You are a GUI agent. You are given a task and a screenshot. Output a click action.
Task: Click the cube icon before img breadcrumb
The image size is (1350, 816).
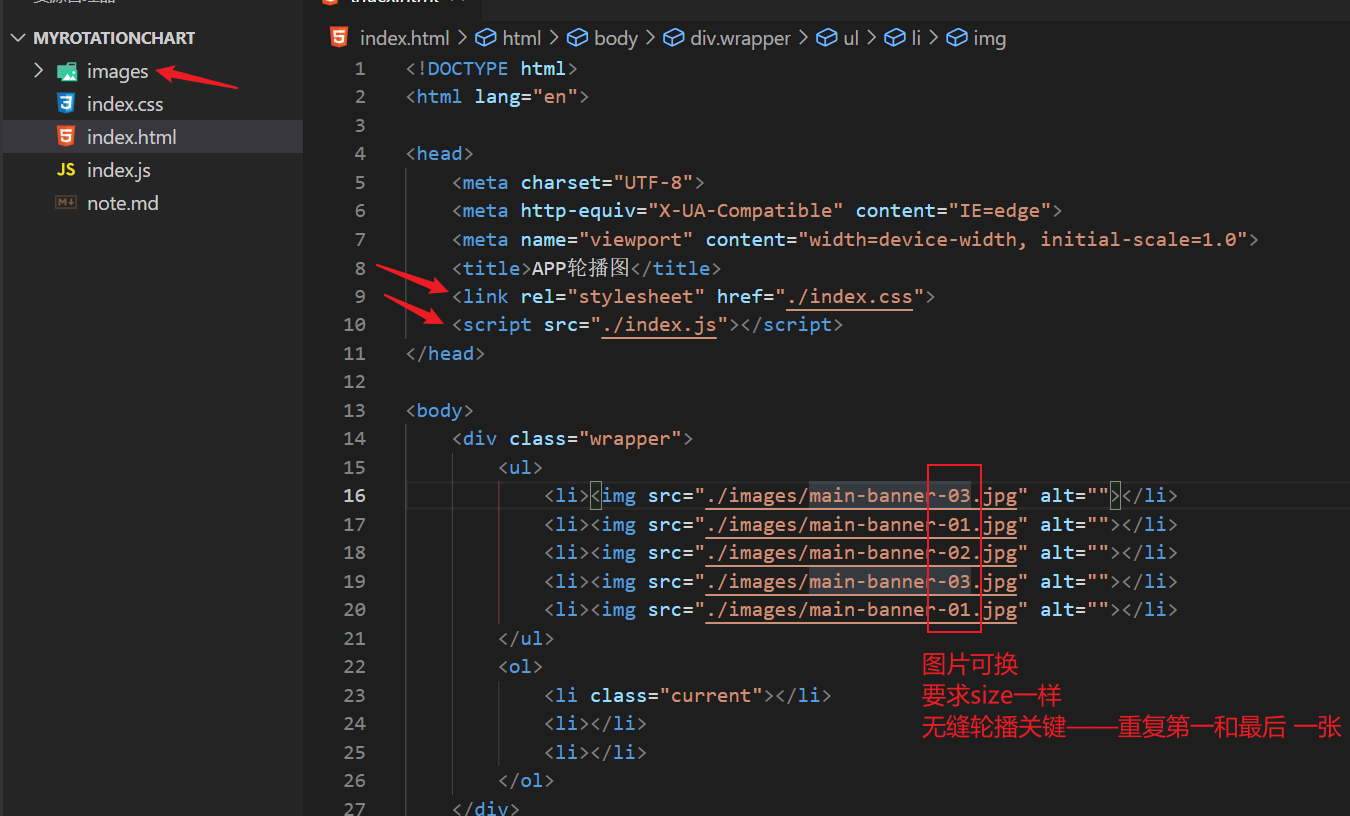(957, 38)
